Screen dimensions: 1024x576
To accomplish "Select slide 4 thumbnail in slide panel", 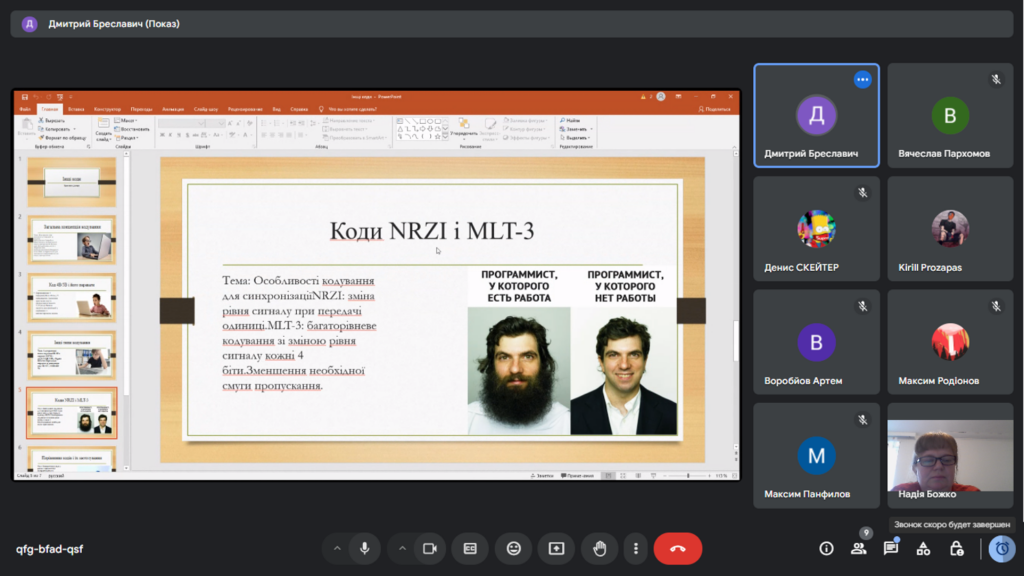I will (x=72, y=355).
